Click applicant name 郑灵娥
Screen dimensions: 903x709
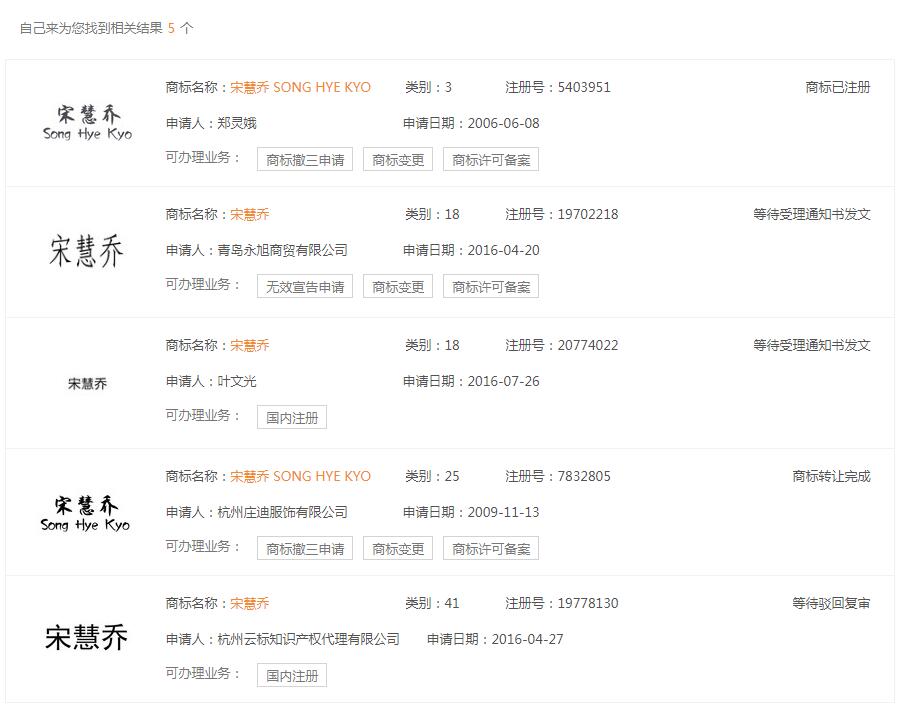[x=237, y=123]
